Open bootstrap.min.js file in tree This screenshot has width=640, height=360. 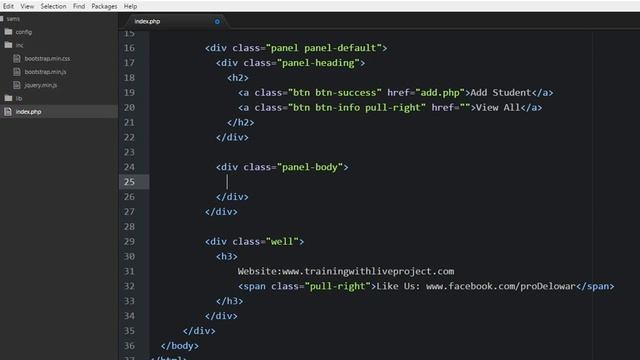(45, 72)
